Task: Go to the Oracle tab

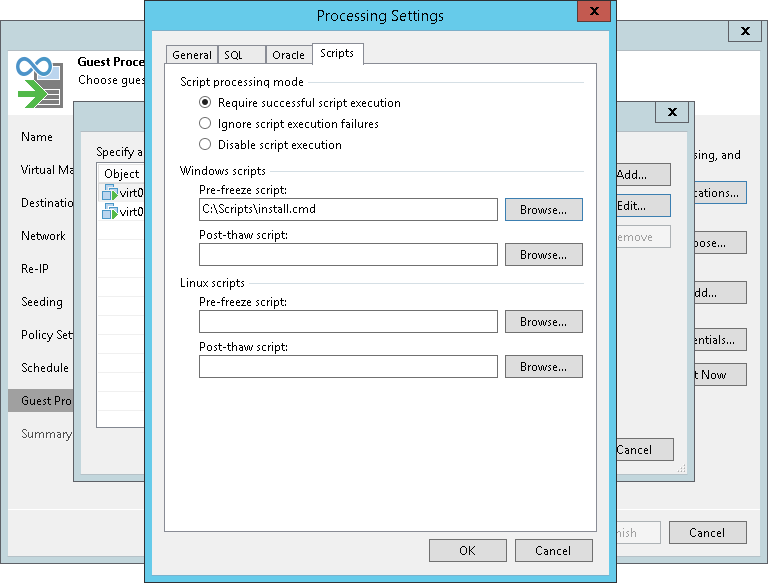Action: (288, 55)
